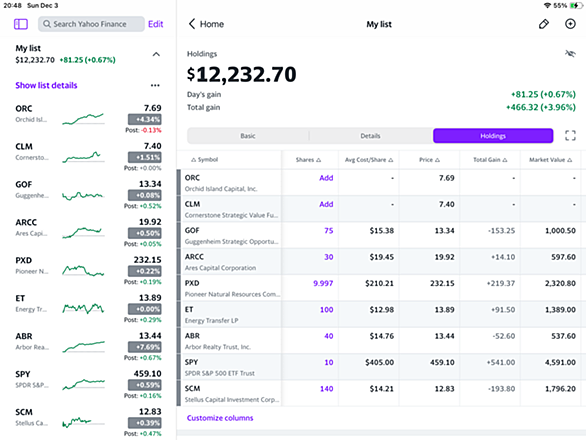Select ARCC ticker in sidebar list

point(26,222)
